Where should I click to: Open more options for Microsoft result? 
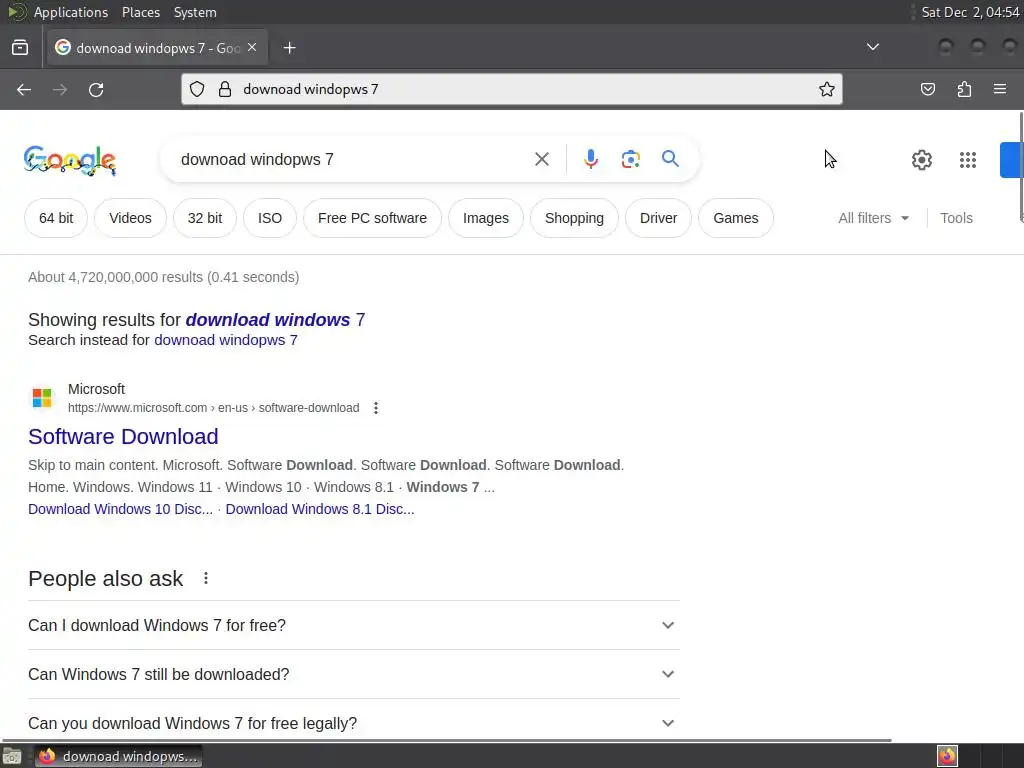click(376, 408)
